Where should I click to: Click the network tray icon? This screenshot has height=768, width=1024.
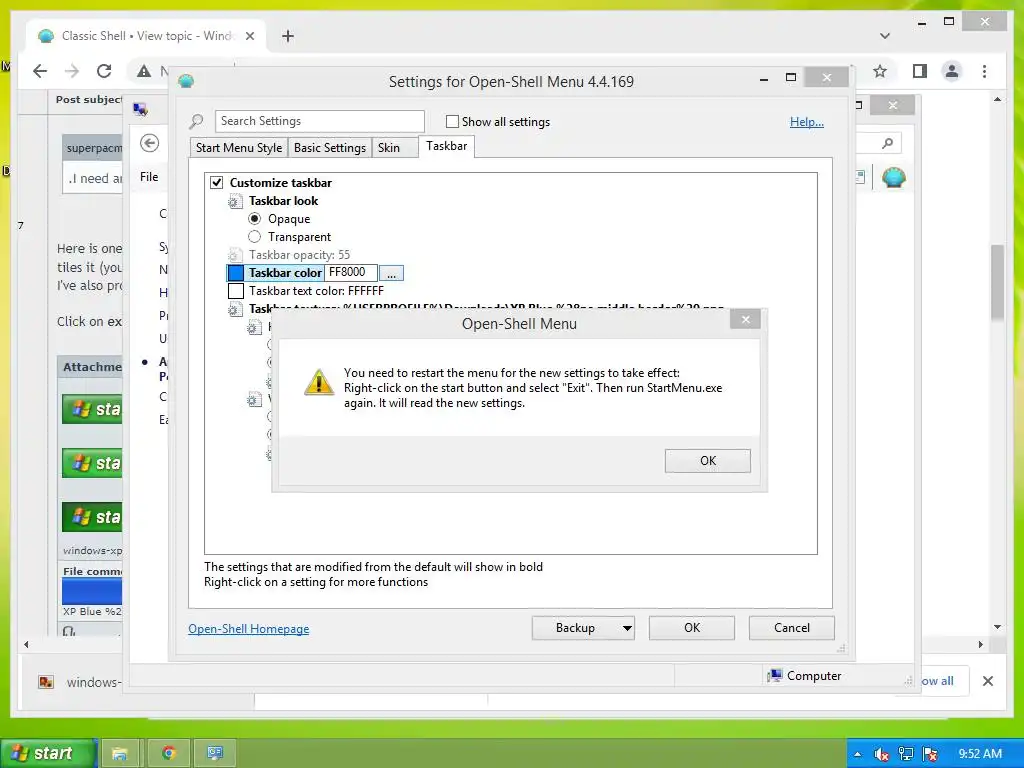tap(906, 754)
